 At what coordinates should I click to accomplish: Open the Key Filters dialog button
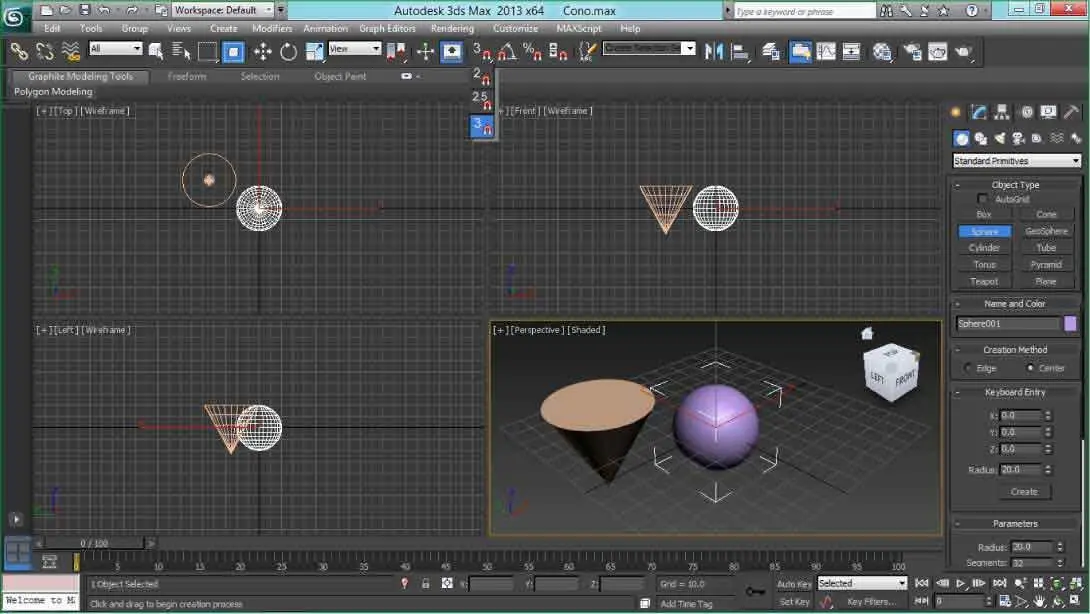870,601
